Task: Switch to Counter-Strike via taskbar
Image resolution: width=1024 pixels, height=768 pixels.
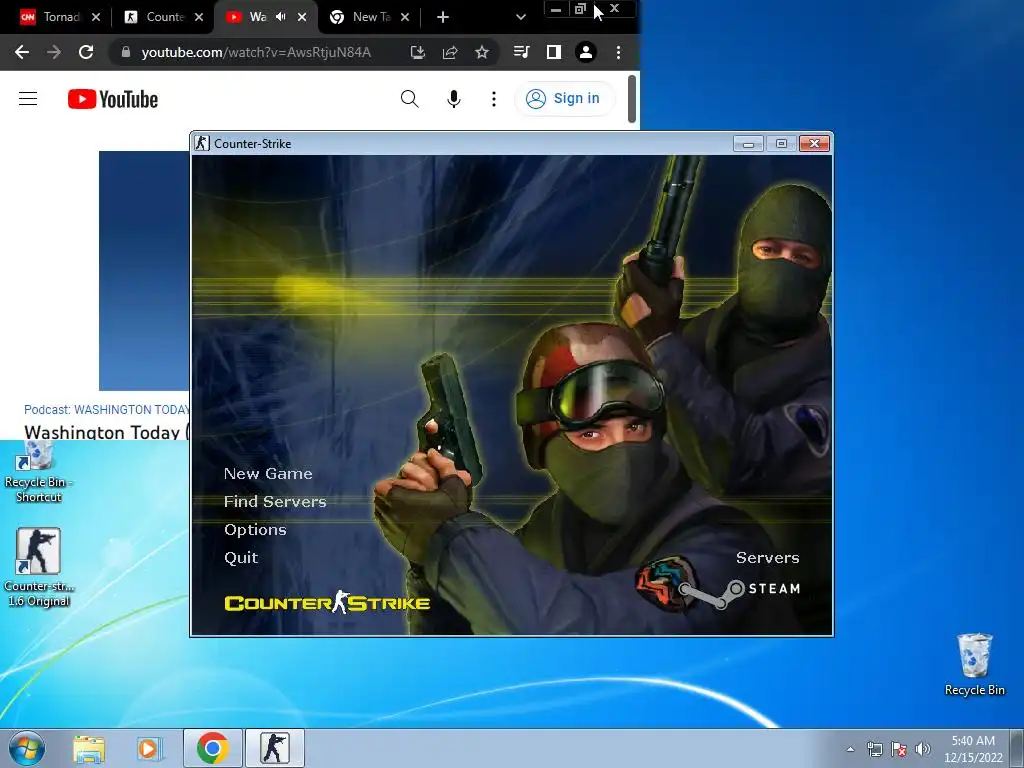Action: coord(275,748)
